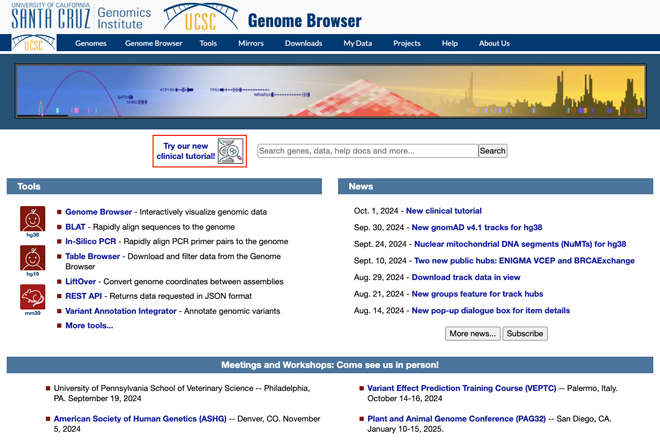Open the Table Browser link
Image resolution: width=660 pixels, height=440 pixels.
coord(93,256)
